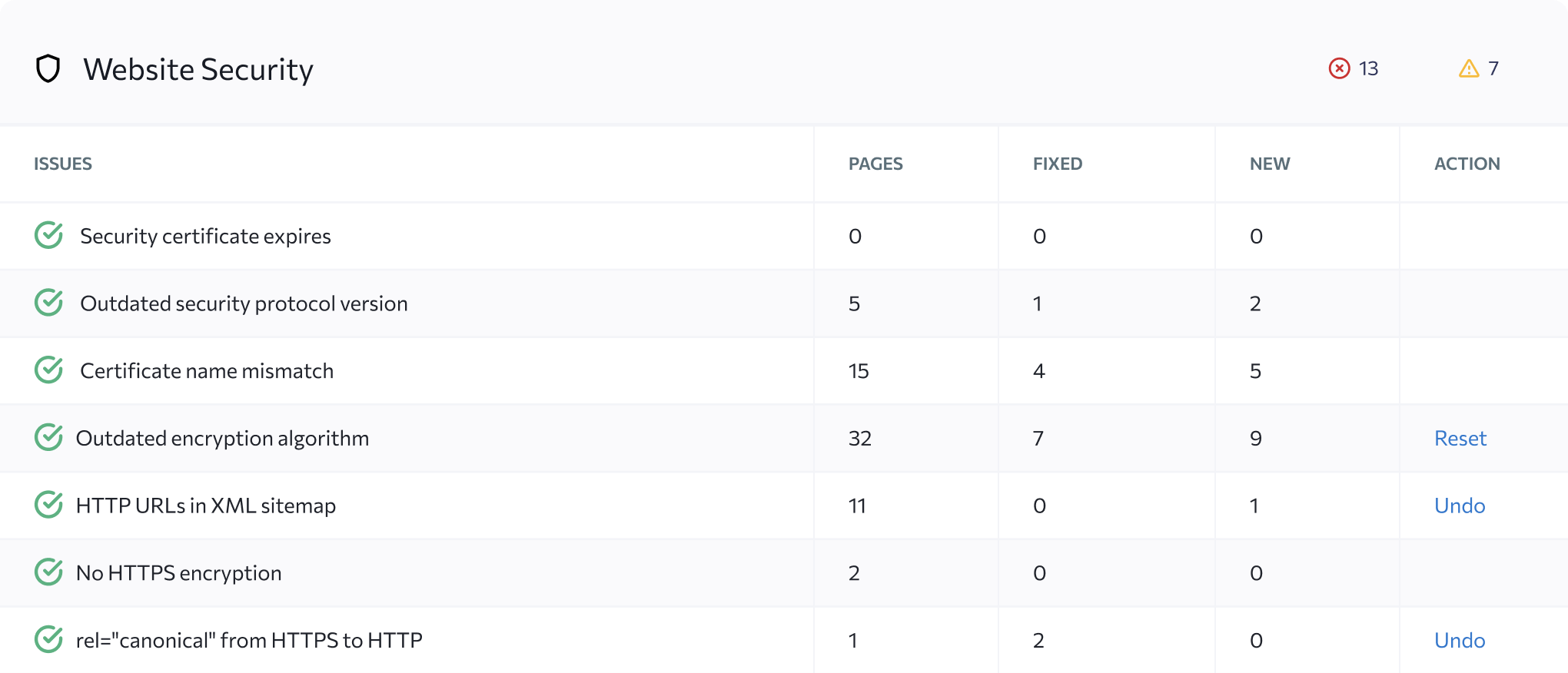1568x673 pixels.
Task: Click new value 9 for Outdated encryption algorithm
Action: (x=1256, y=438)
